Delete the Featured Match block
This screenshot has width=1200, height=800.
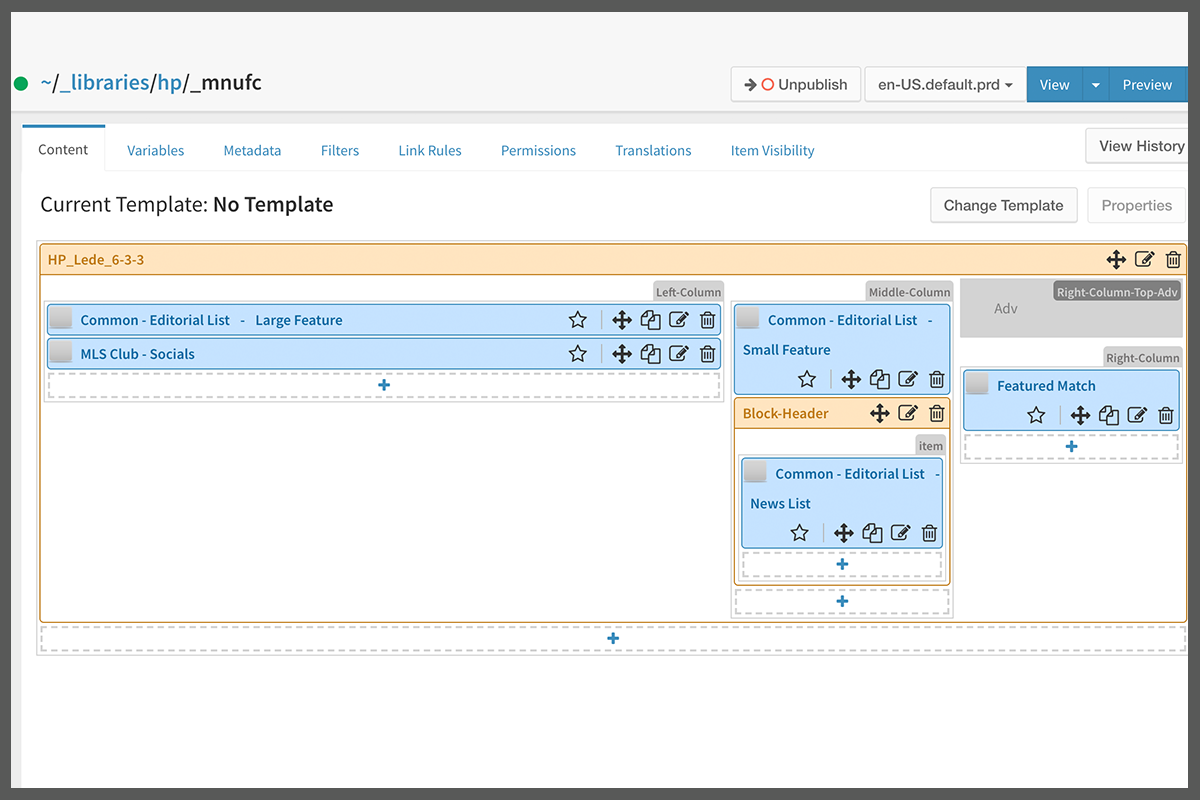pos(1165,415)
